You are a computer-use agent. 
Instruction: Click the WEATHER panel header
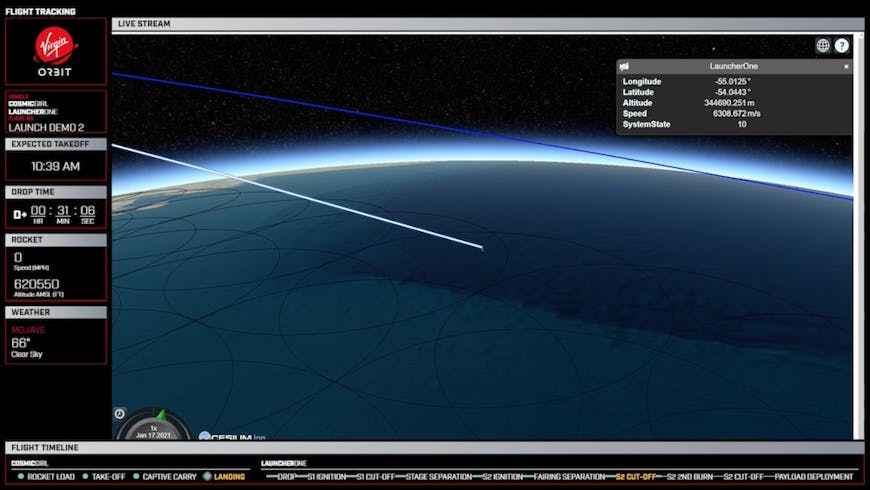55,312
